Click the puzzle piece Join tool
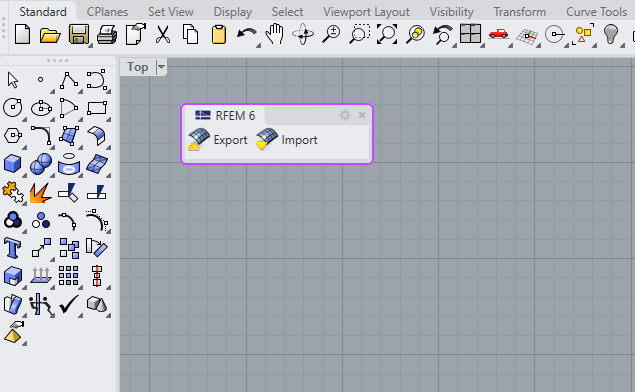This screenshot has height=392, width=635. click(x=13, y=192)
